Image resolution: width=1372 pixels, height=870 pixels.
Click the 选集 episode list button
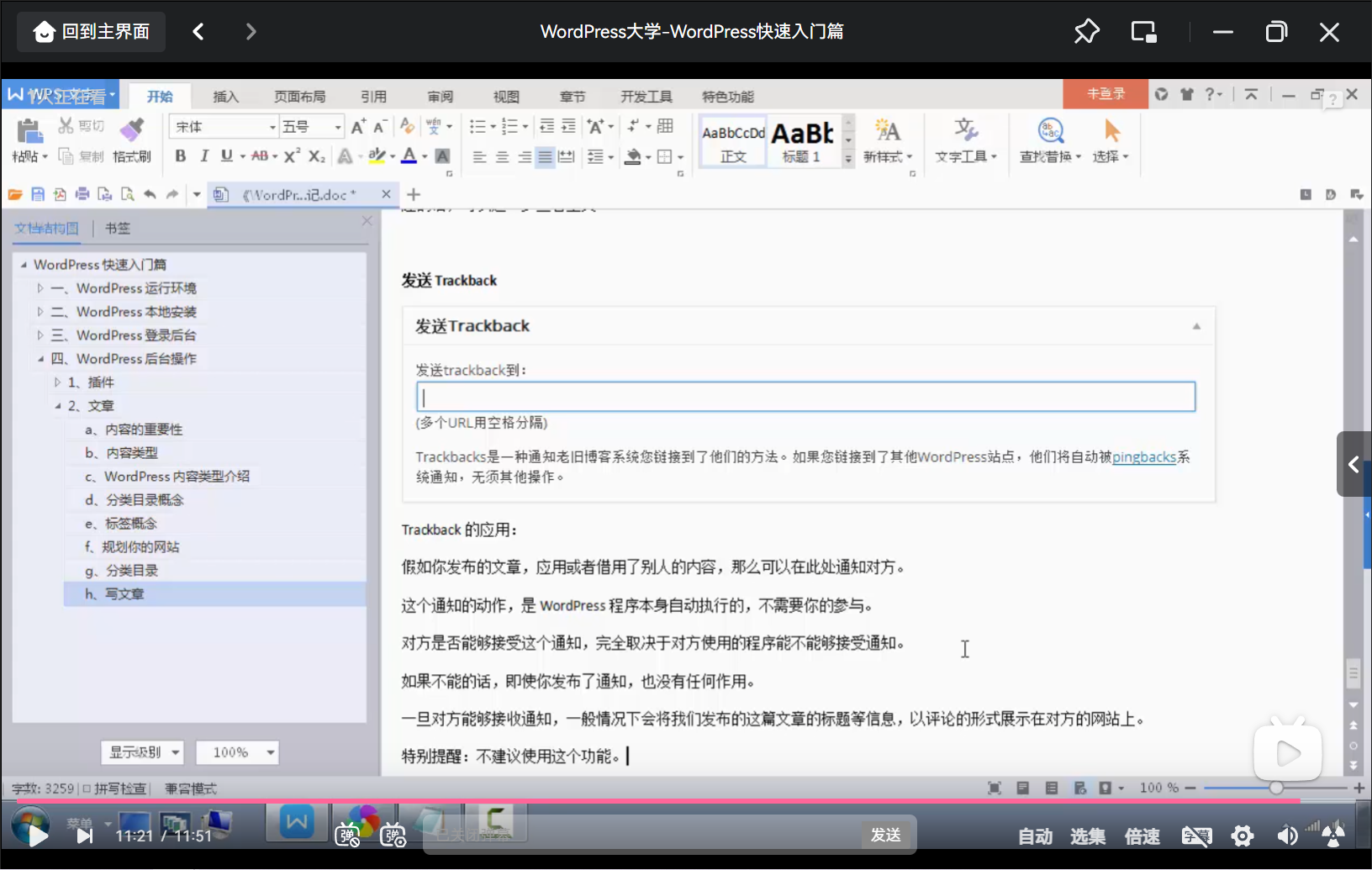(x=1088, y=836)
